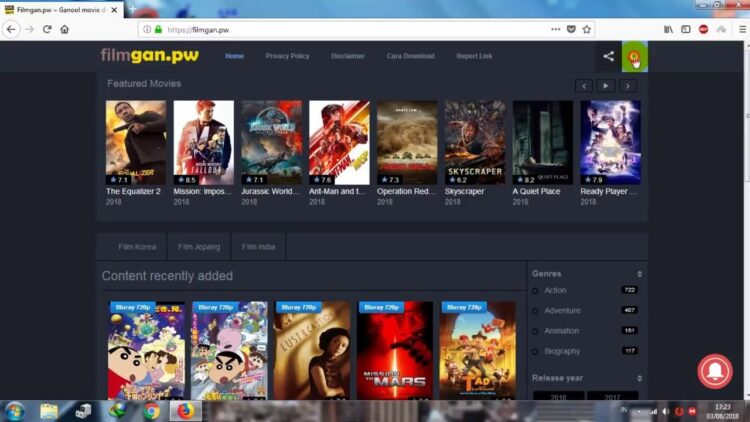This screenshot has width=750, height=422.
Task: Open the Cara Download menu item
Action: (x=410, y=56)
